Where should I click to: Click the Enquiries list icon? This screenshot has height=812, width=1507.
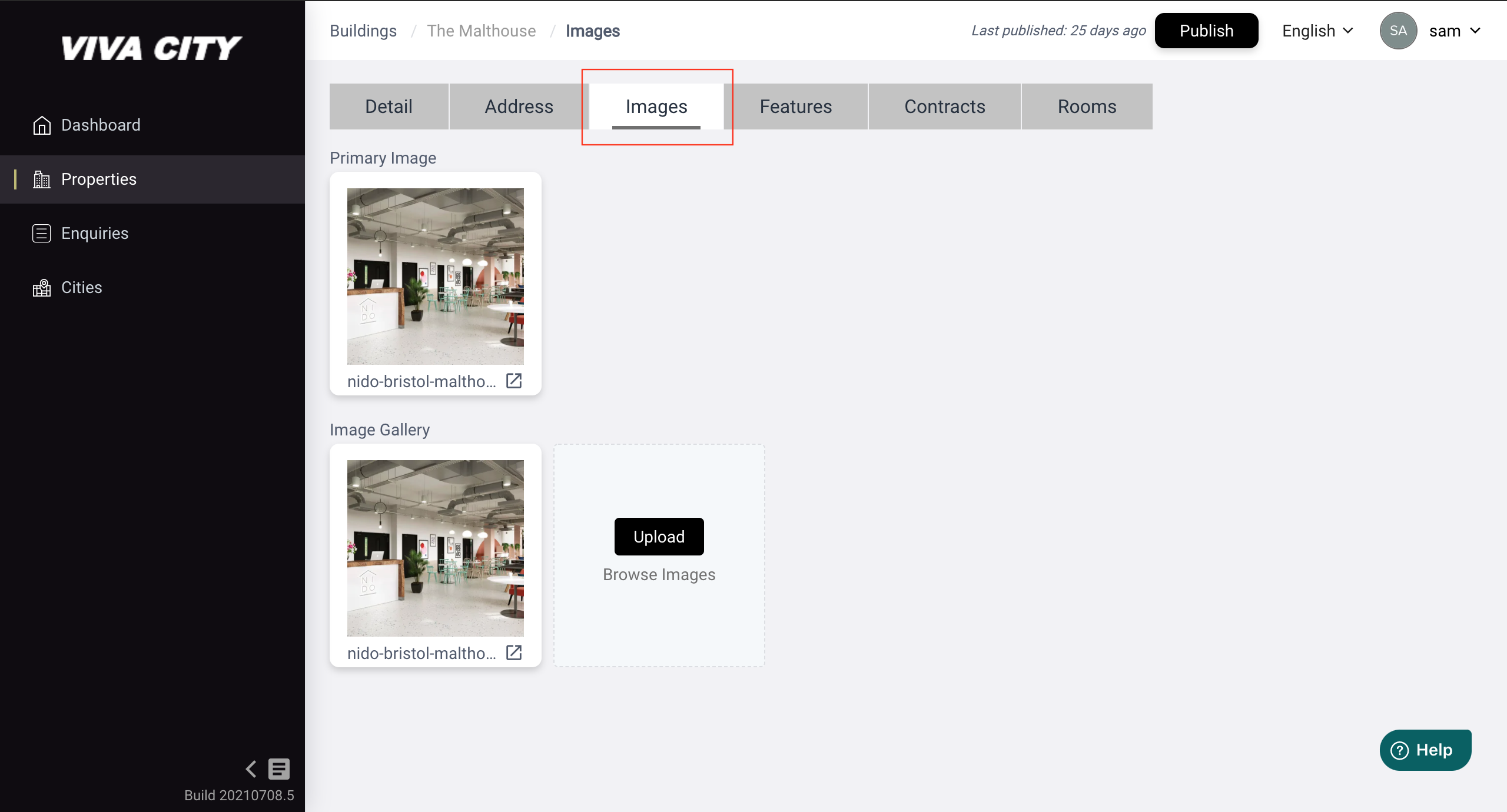pyautogui.click(x=42, y=234)
